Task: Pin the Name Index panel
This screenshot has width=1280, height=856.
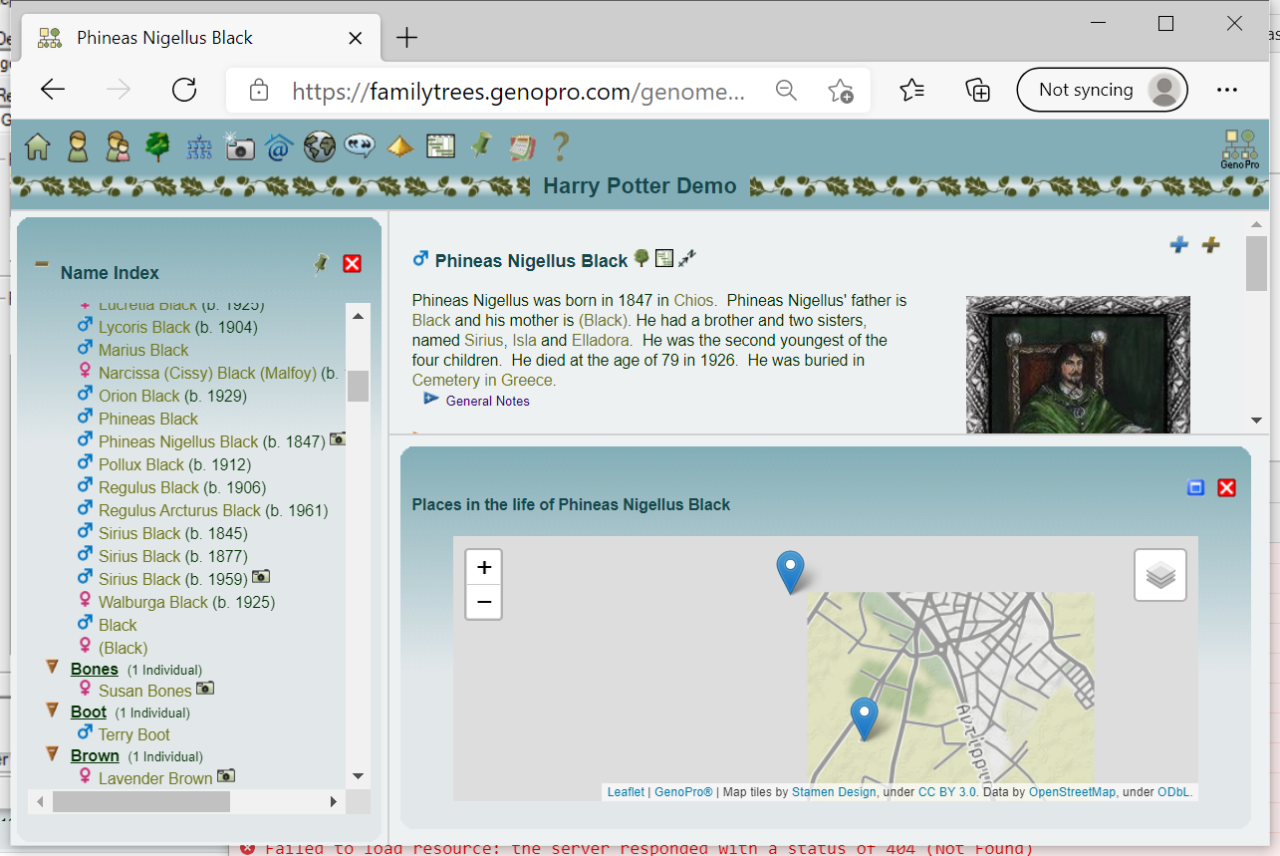Action: 321,263
